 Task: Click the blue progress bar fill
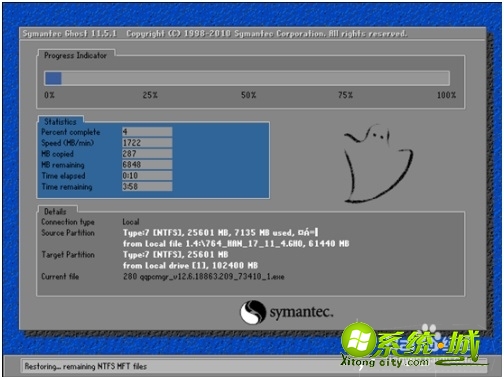click(53, 78)
